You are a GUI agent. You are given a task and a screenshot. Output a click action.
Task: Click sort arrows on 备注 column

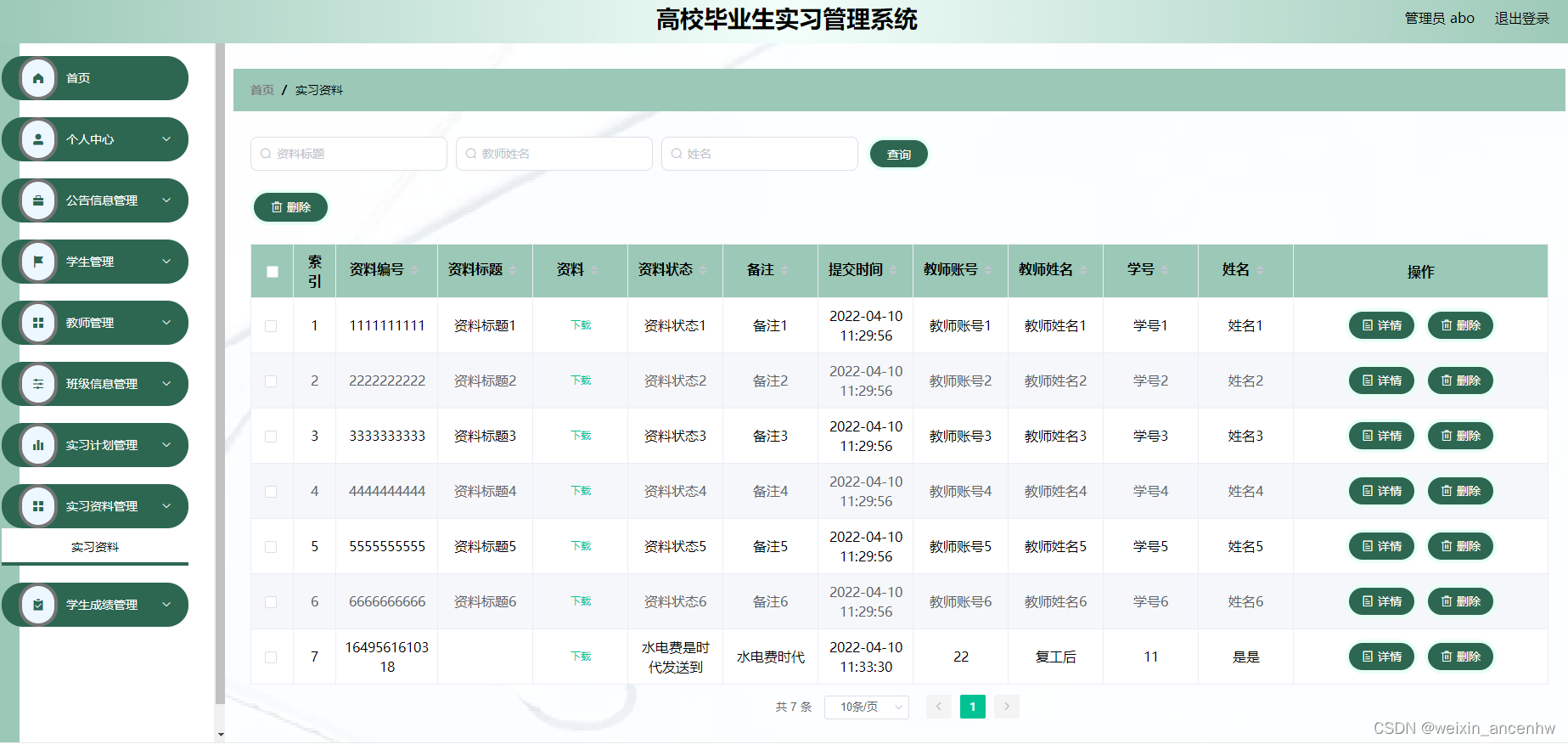[x=784, y=270]
